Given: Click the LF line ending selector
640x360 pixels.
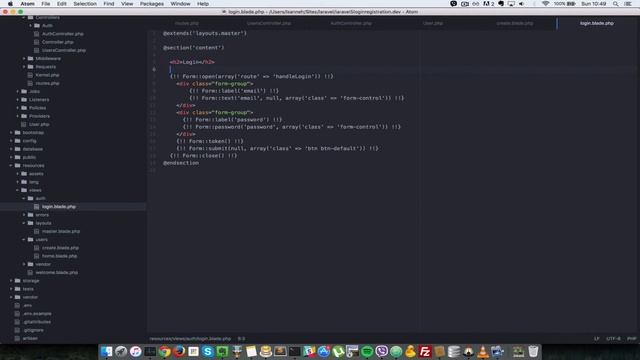Looking at the screenshot, I should (597, 338).
